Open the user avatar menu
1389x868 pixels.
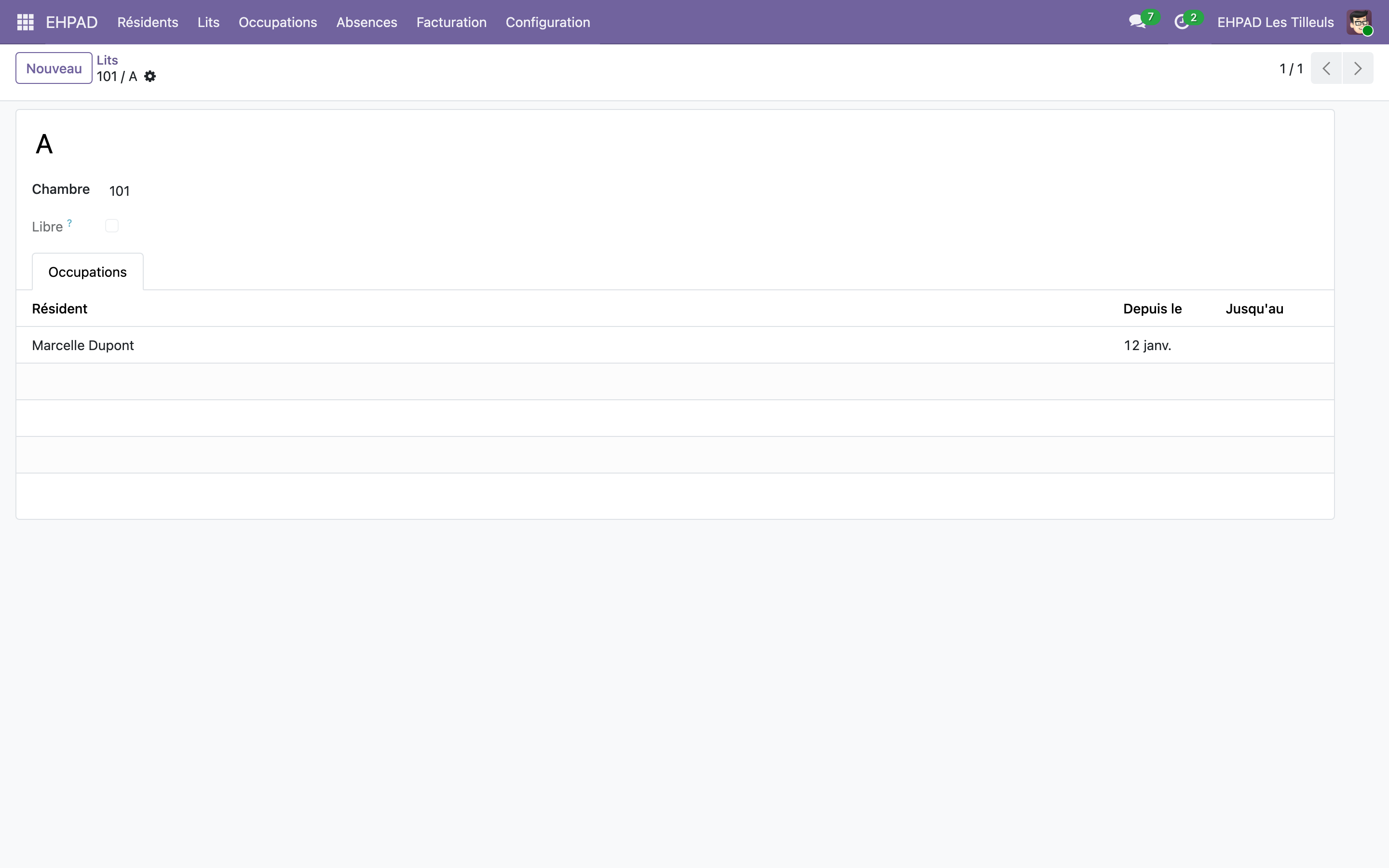[x=1359, y=22]
